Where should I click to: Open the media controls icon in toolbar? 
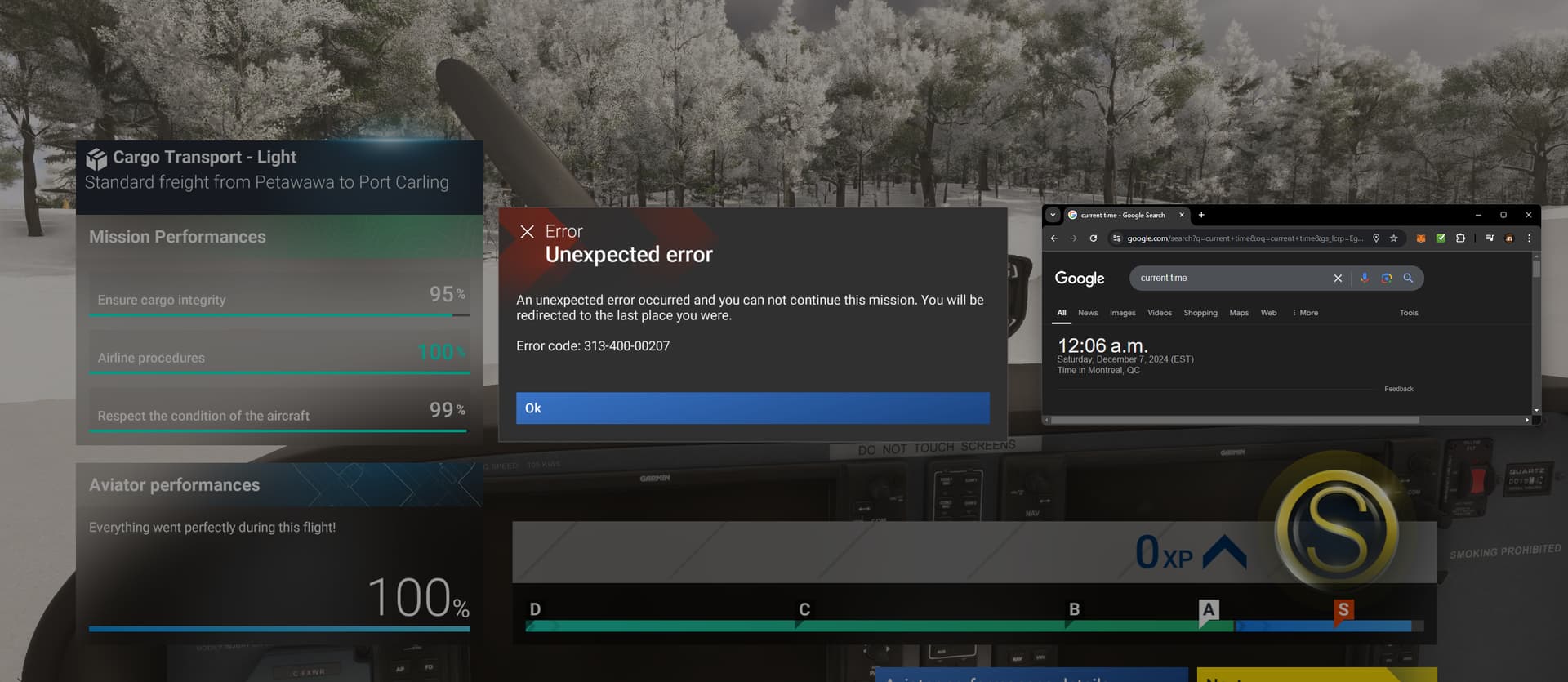[x=1490, y=238]
